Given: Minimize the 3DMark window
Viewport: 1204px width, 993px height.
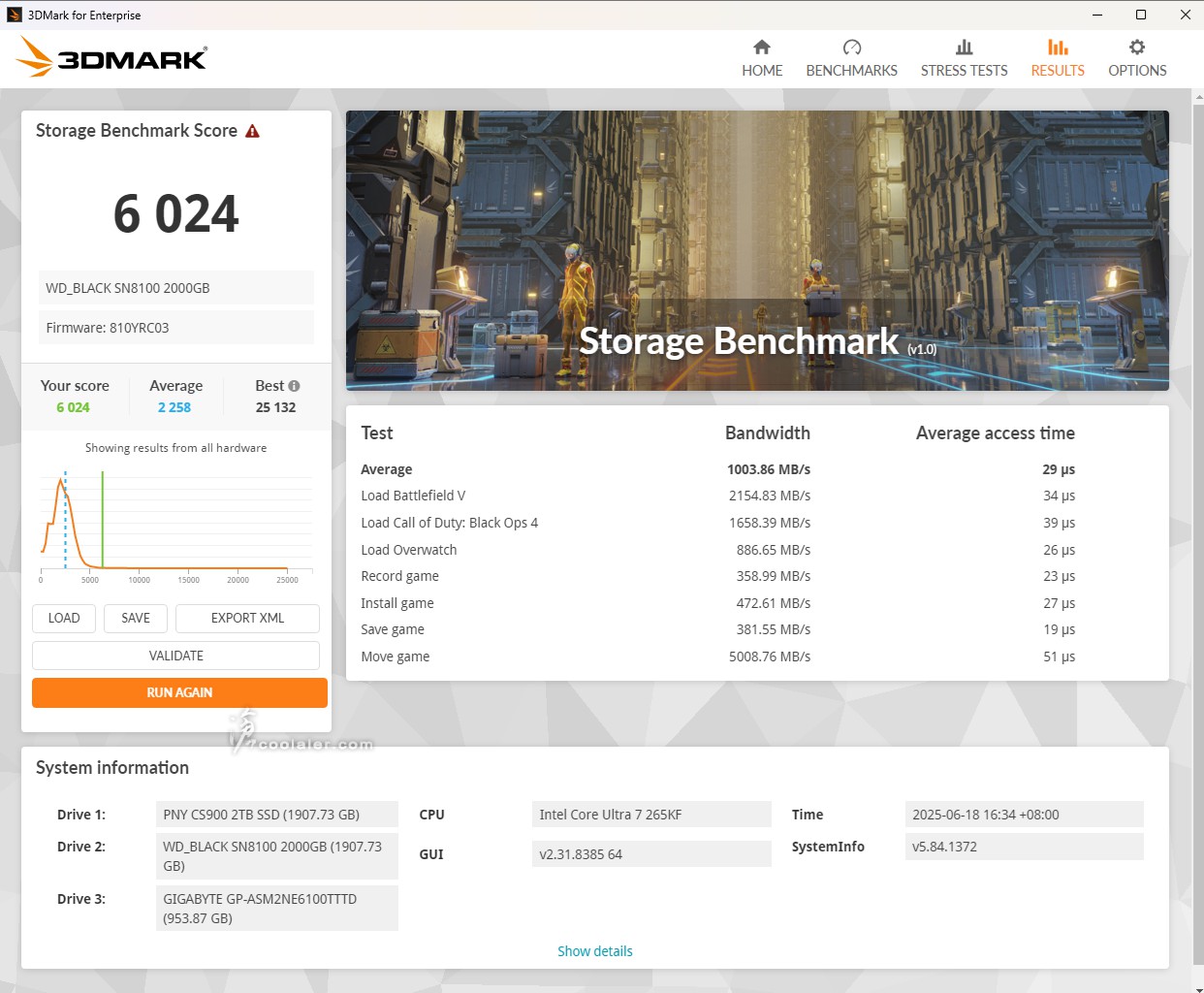Looking at the screenshot, I should [1097, 15].
